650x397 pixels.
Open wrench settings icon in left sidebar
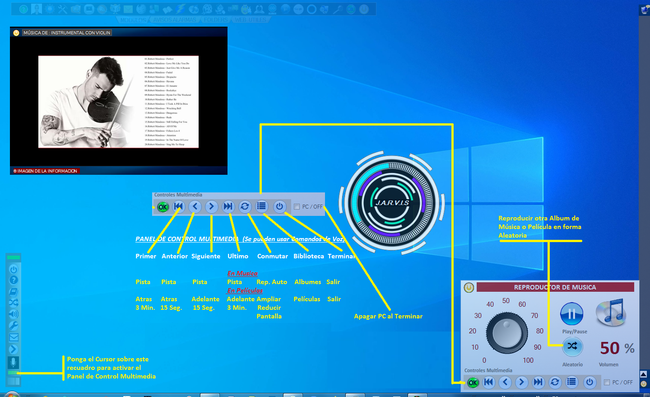pyautogui.click(x=13, y=326)
